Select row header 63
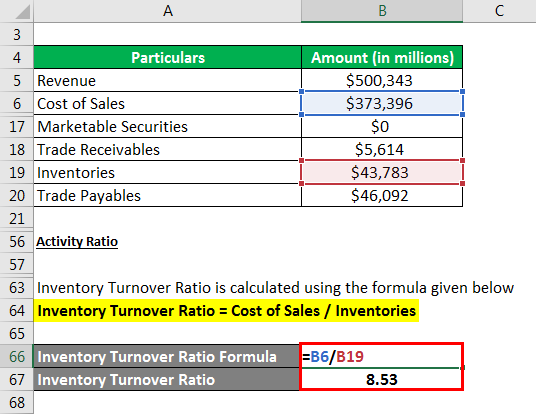 coord(17,288)
